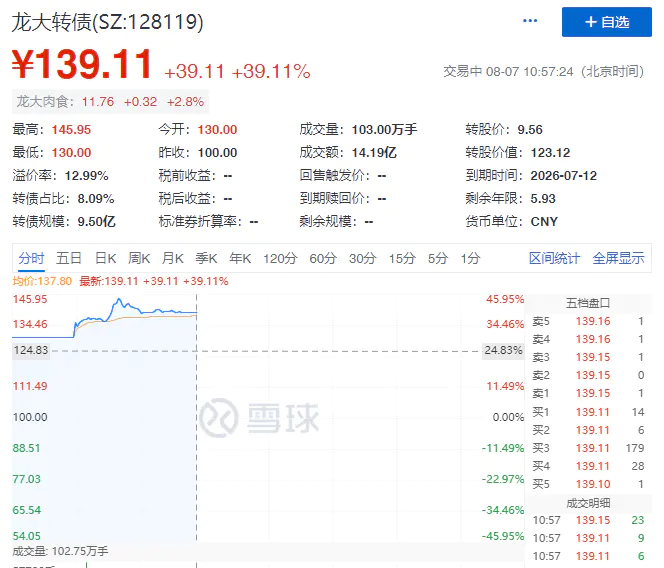This screenshot has height=568, width=664.
Task: Select the 卖5 ask row at 139.16
Action: tap(588, 321)
